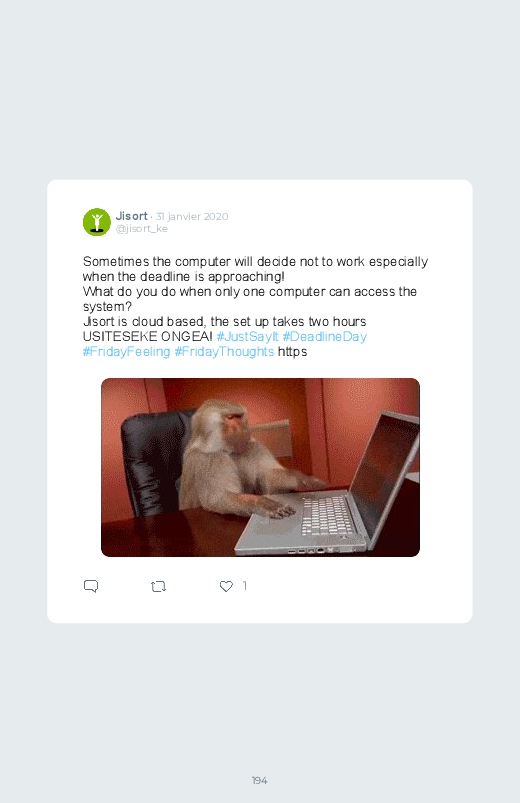Click the Jisort account name
Screen dimensions: 520x803
pyautogui.click(x=132, y=216)
